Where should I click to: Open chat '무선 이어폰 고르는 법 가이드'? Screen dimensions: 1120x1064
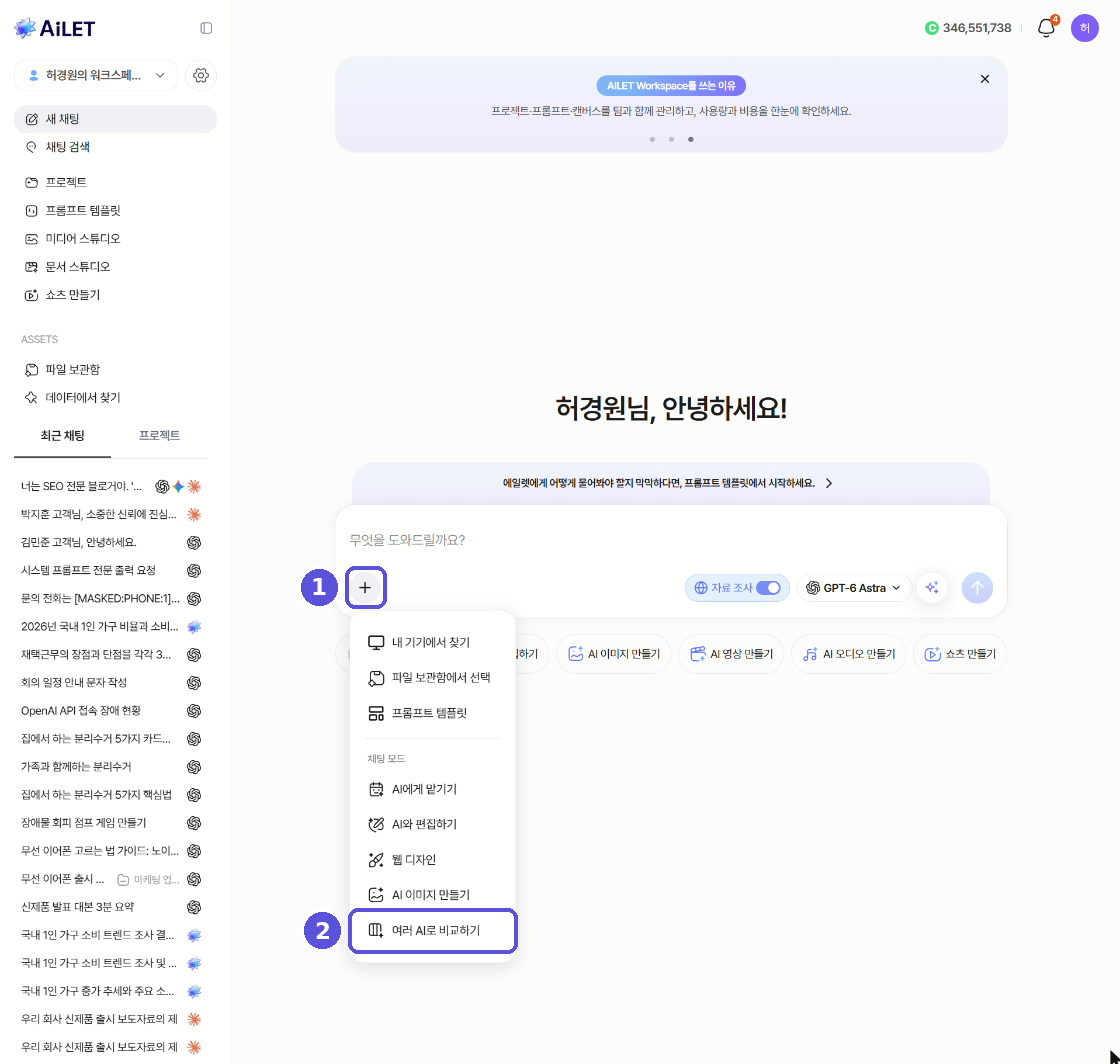tap(111, 851)
